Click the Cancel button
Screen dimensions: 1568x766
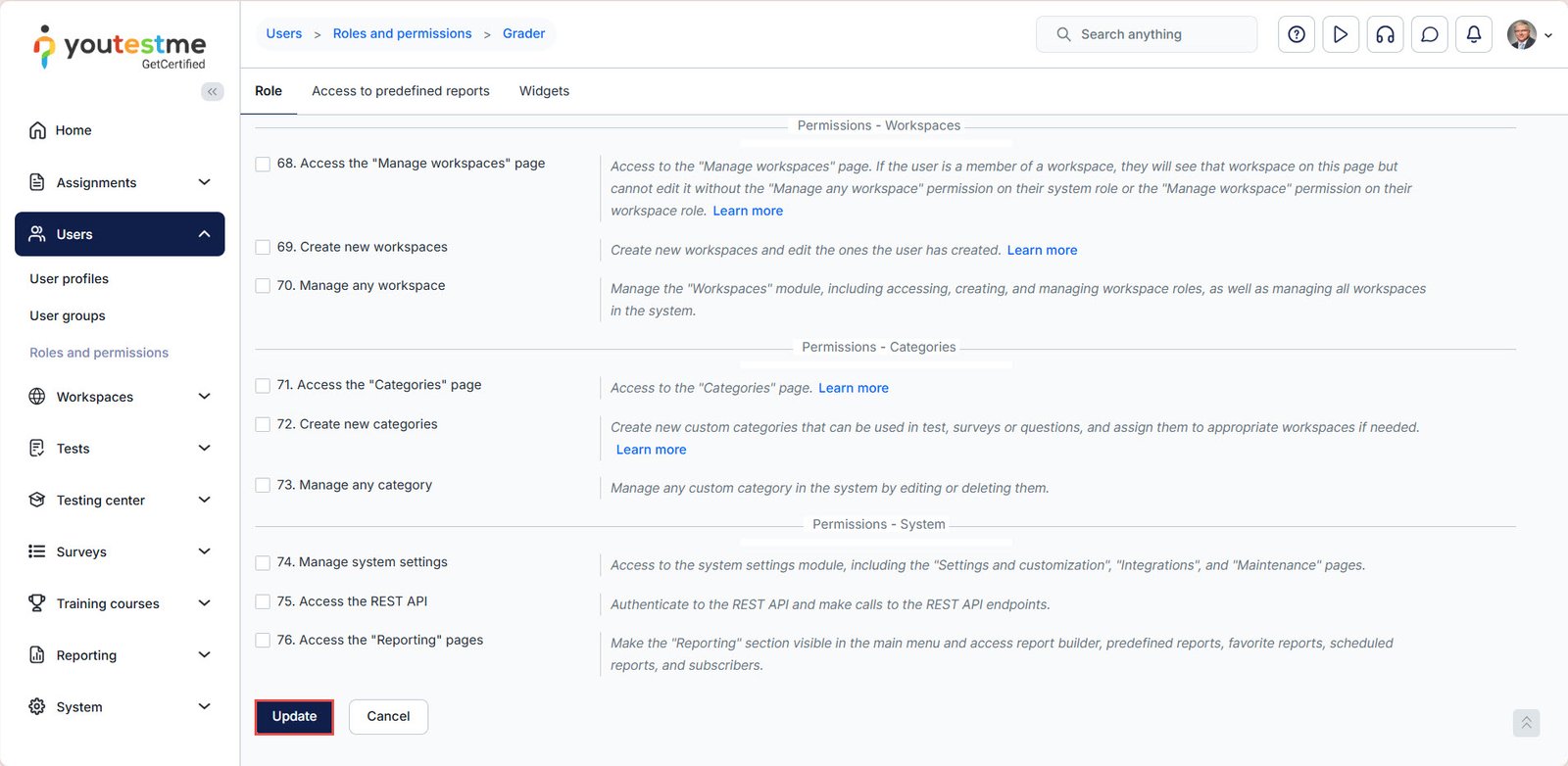(388, 716)
